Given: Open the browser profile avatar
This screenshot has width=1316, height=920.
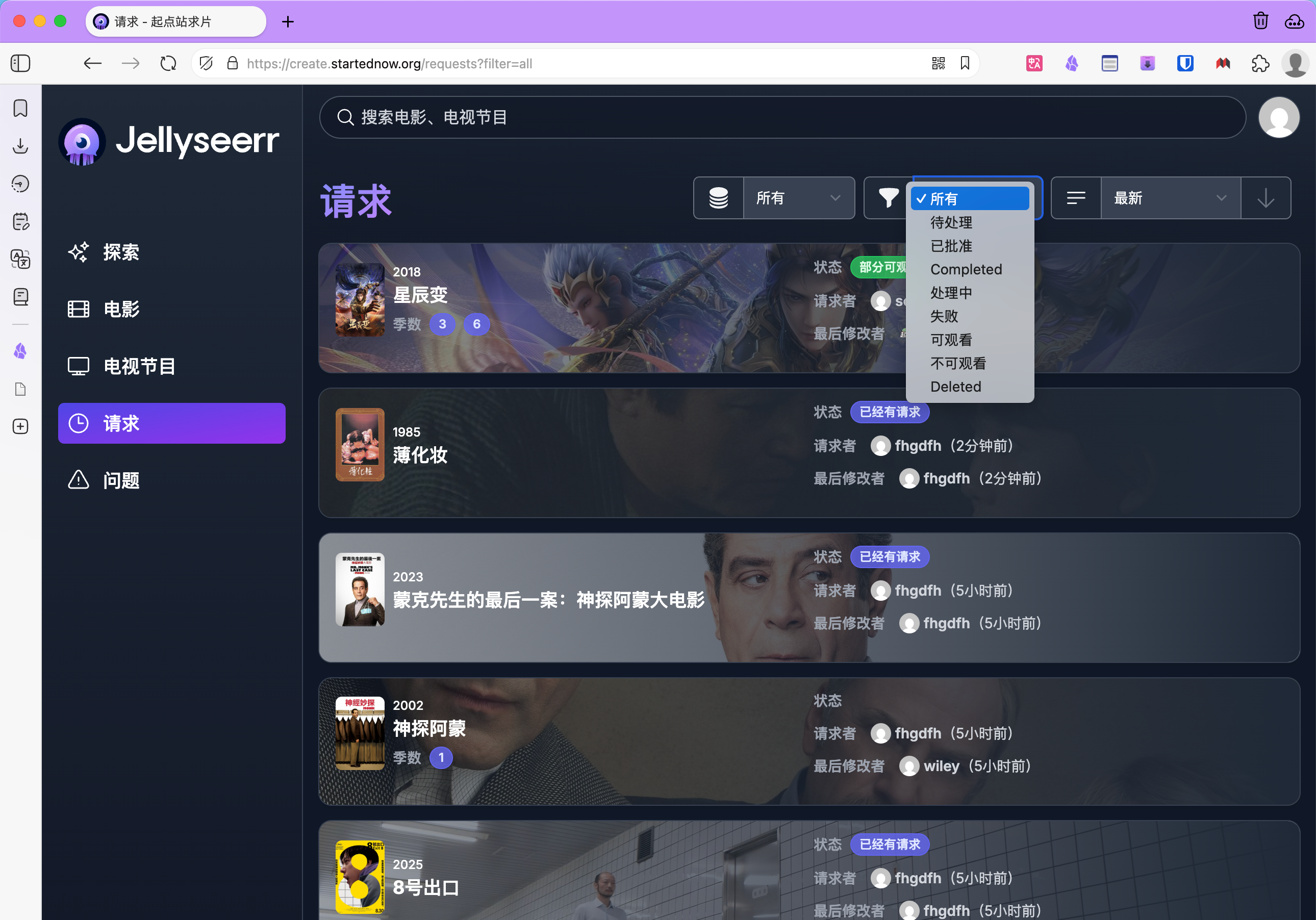Looking at the screenshot, I should [x=1296, y=63].
